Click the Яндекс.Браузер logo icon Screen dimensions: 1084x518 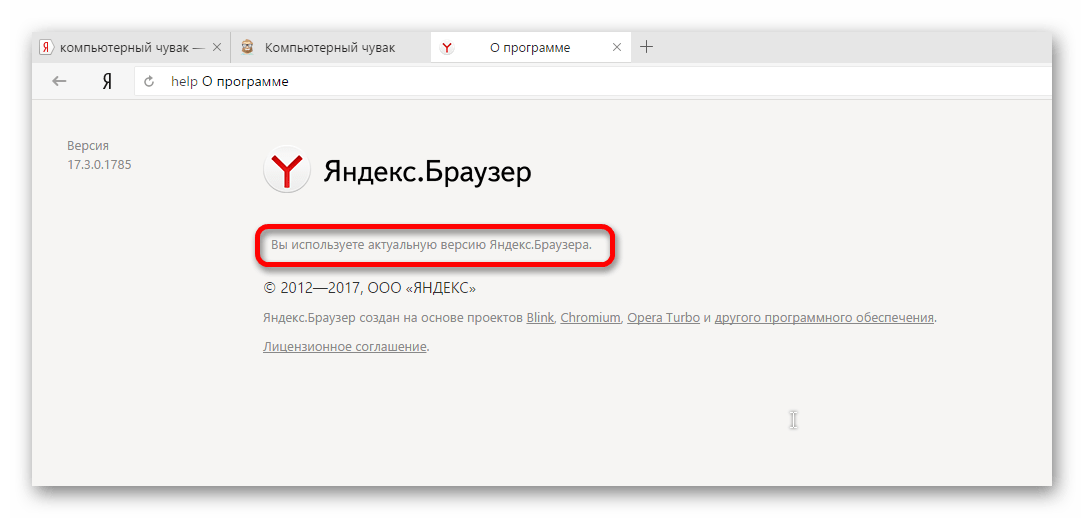286,169
